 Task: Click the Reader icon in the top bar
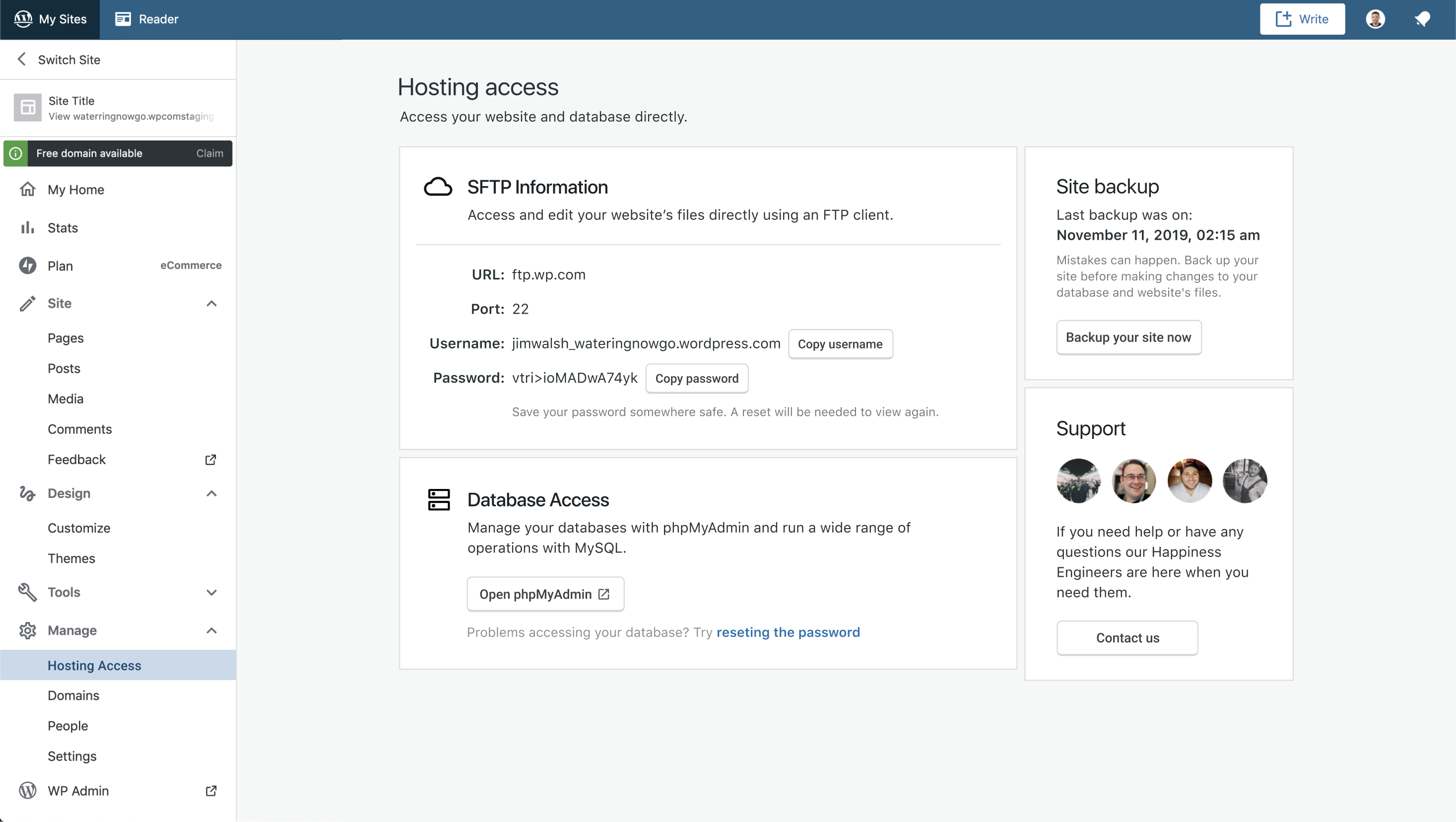tap(123, 19)
